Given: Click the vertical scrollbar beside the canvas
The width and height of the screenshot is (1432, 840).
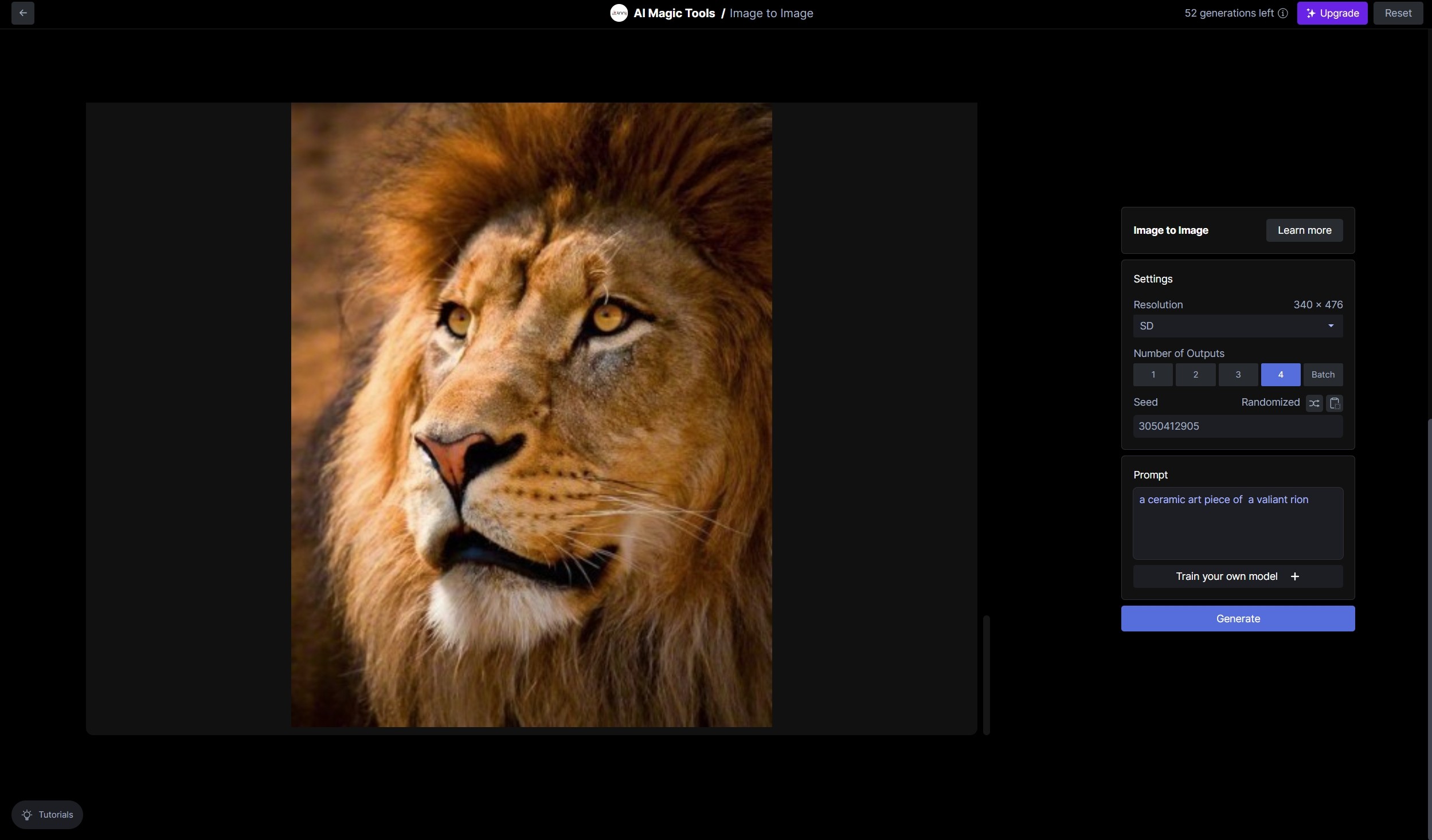Looking at the screenshot, I should [986, 674].
